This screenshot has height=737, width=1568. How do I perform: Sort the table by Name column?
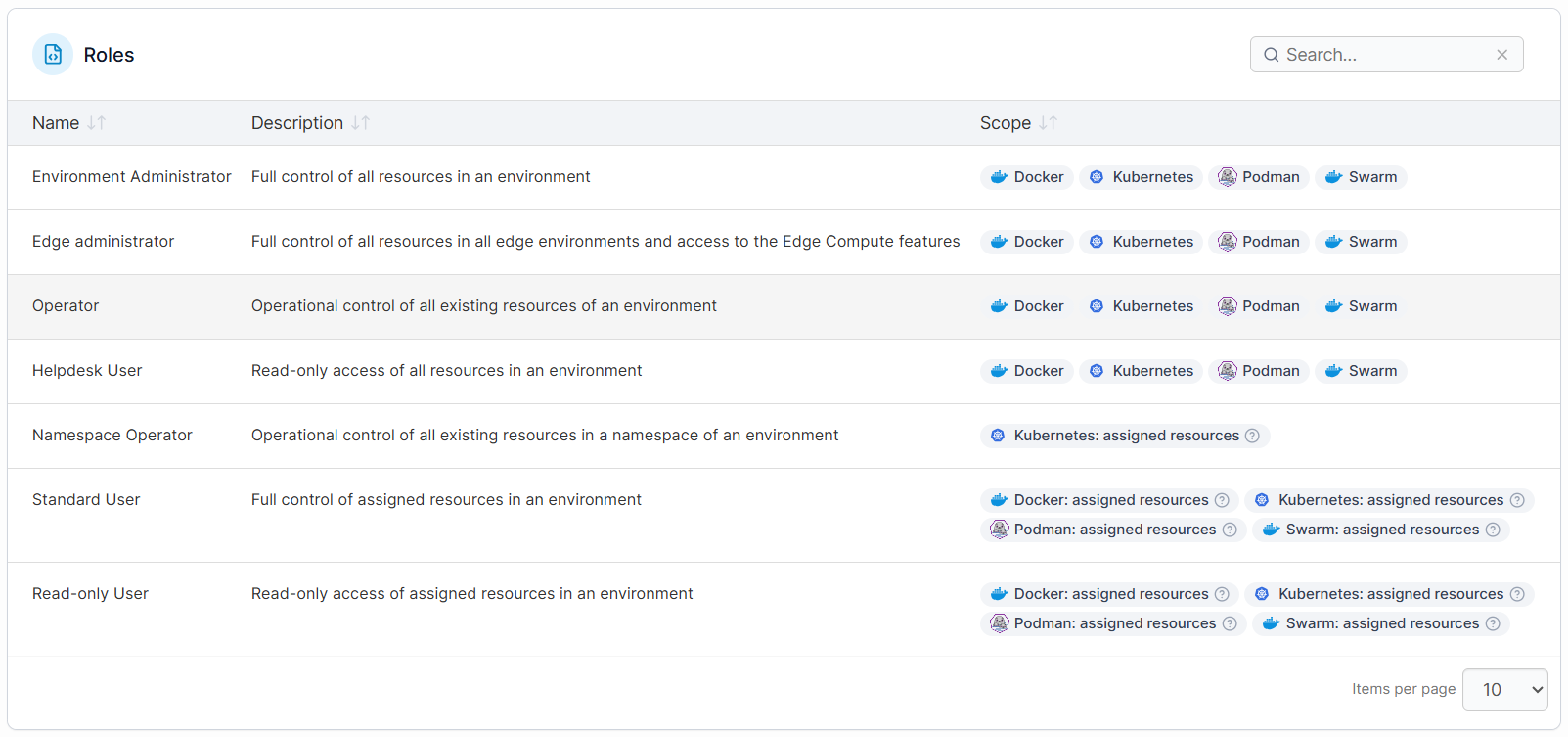(x=96, y=123)
